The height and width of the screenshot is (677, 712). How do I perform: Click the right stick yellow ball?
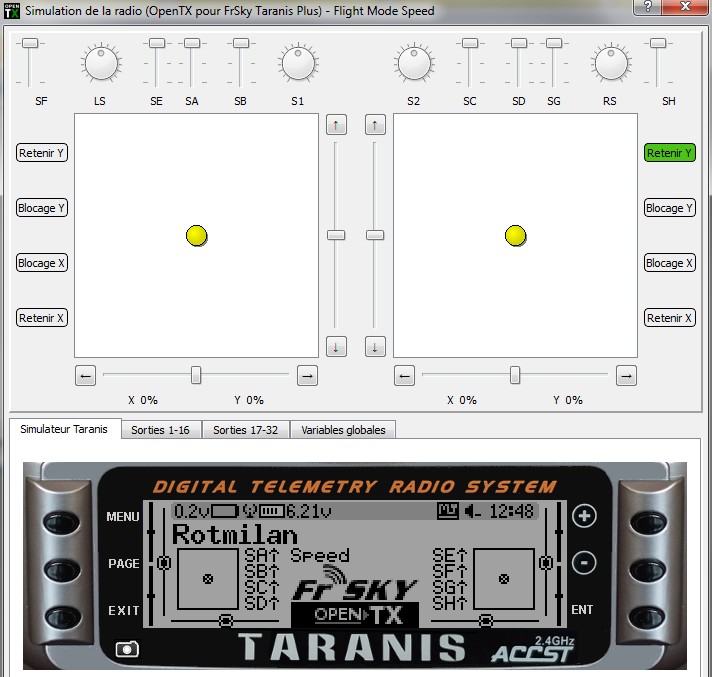coord(515,236)
